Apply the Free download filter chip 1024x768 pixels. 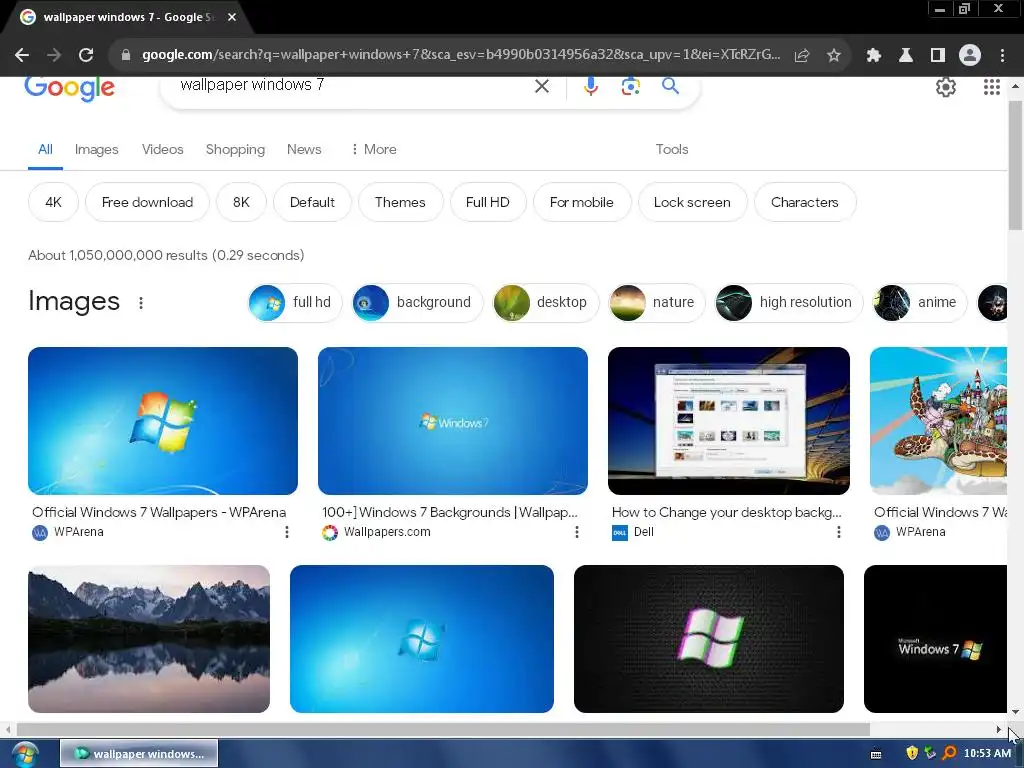[148, 202]
